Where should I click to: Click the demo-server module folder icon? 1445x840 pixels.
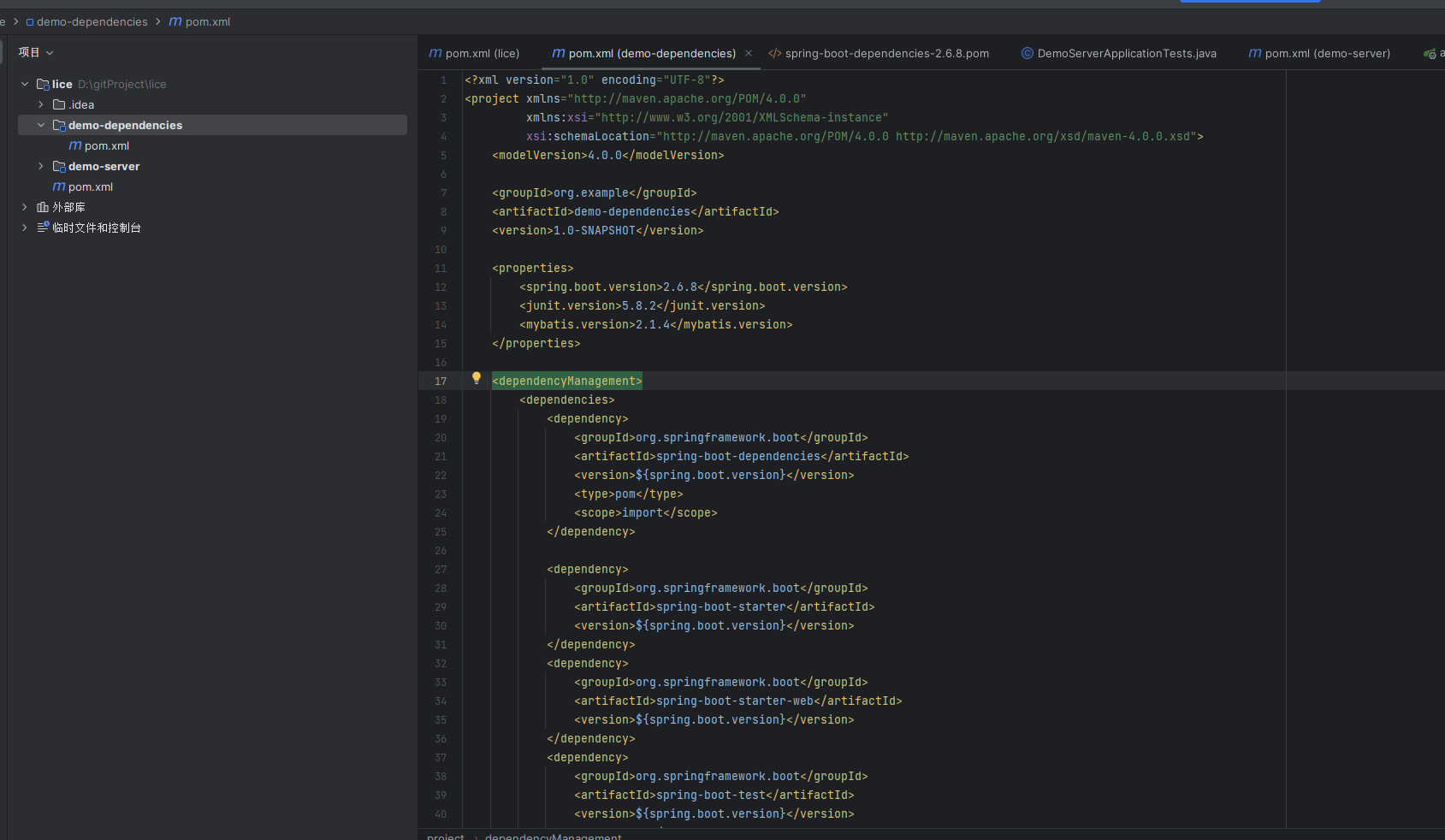pos(59,166)
